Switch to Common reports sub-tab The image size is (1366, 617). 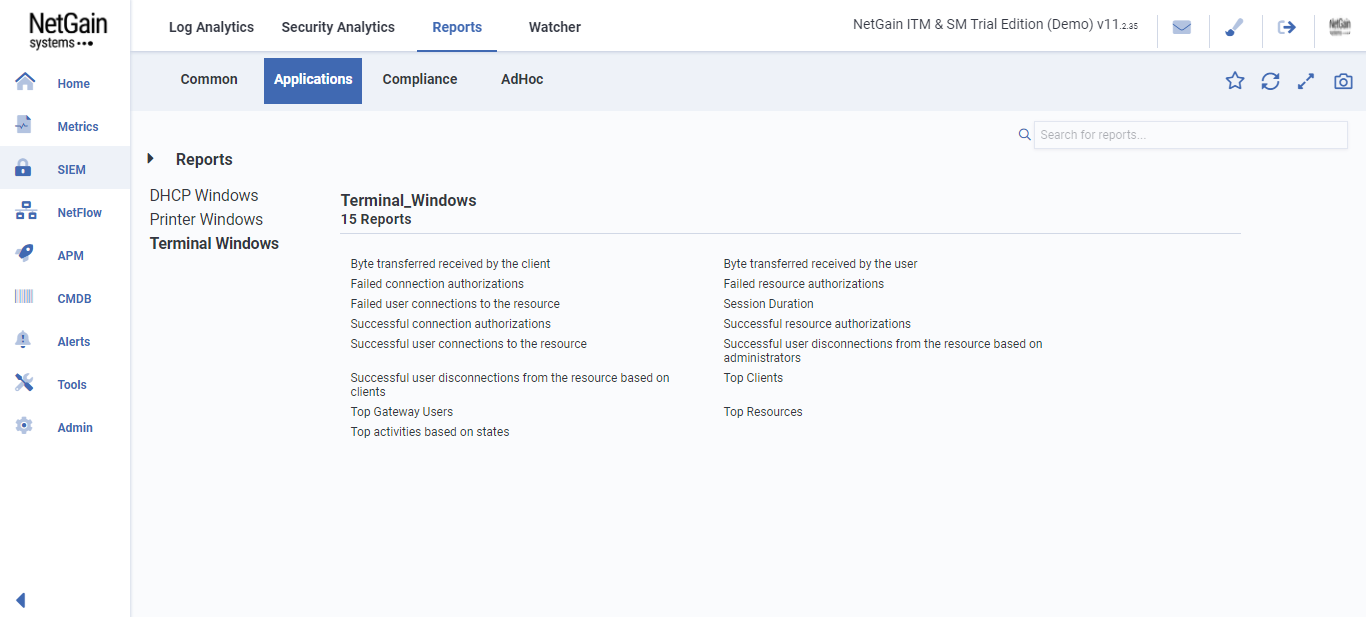coord(209,79)
